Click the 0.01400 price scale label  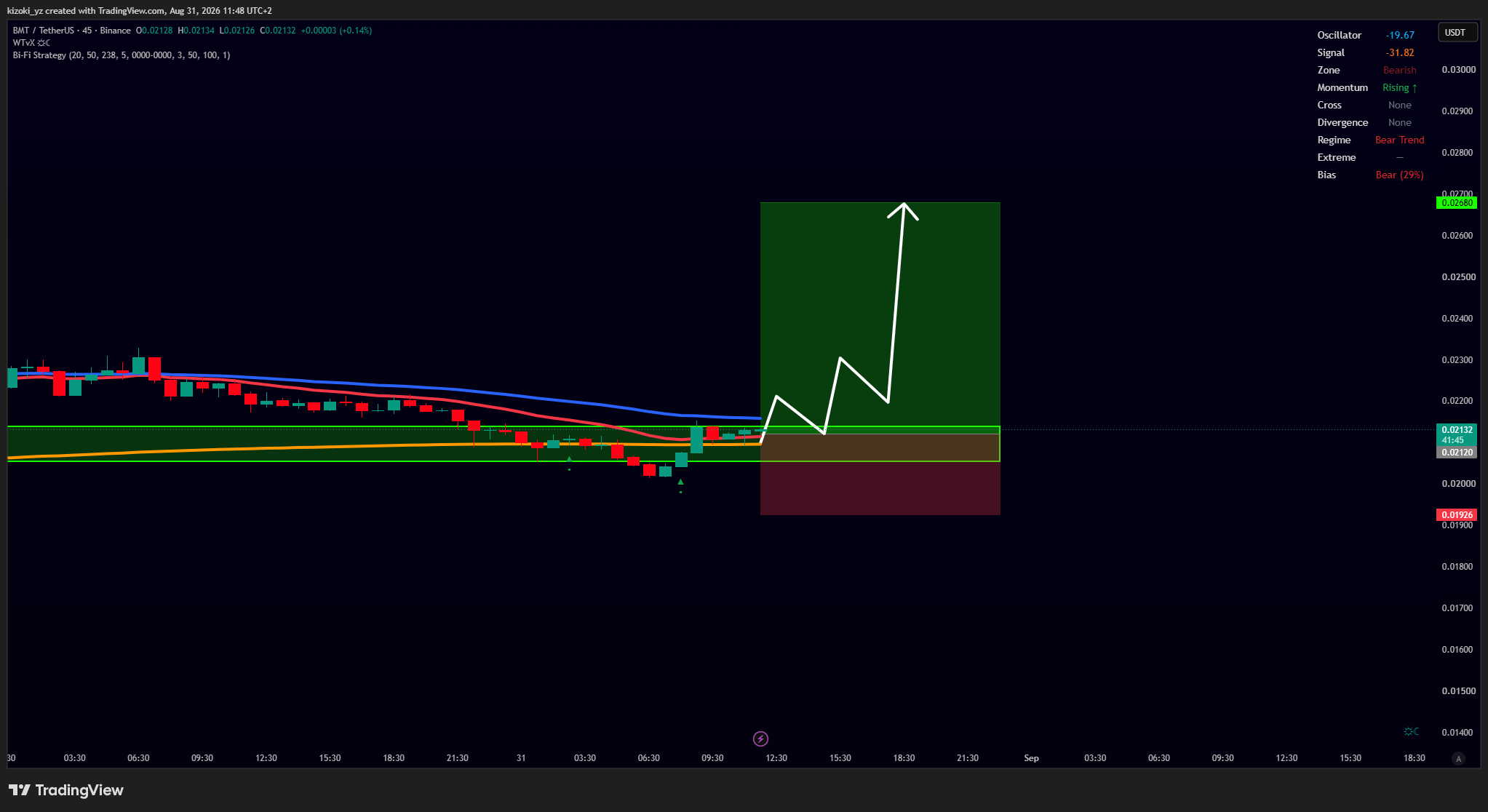(1459, 733)
